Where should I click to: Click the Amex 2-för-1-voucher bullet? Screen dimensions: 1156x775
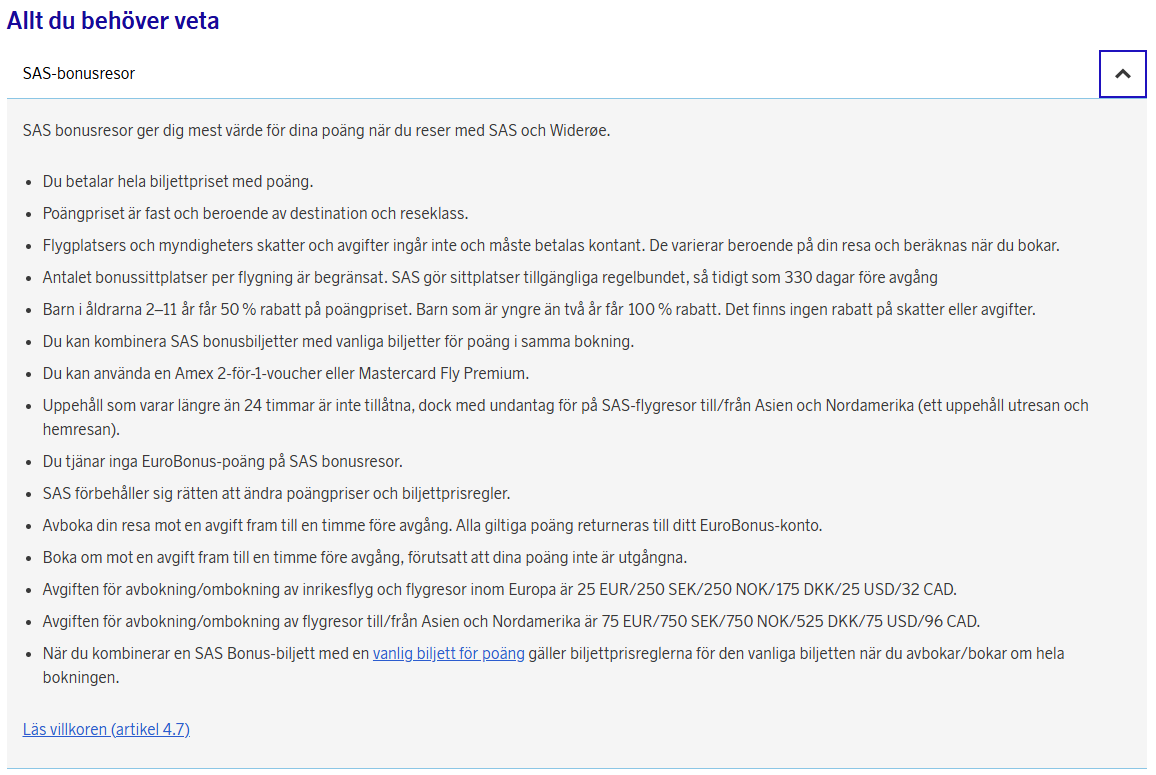coord(285,374)
